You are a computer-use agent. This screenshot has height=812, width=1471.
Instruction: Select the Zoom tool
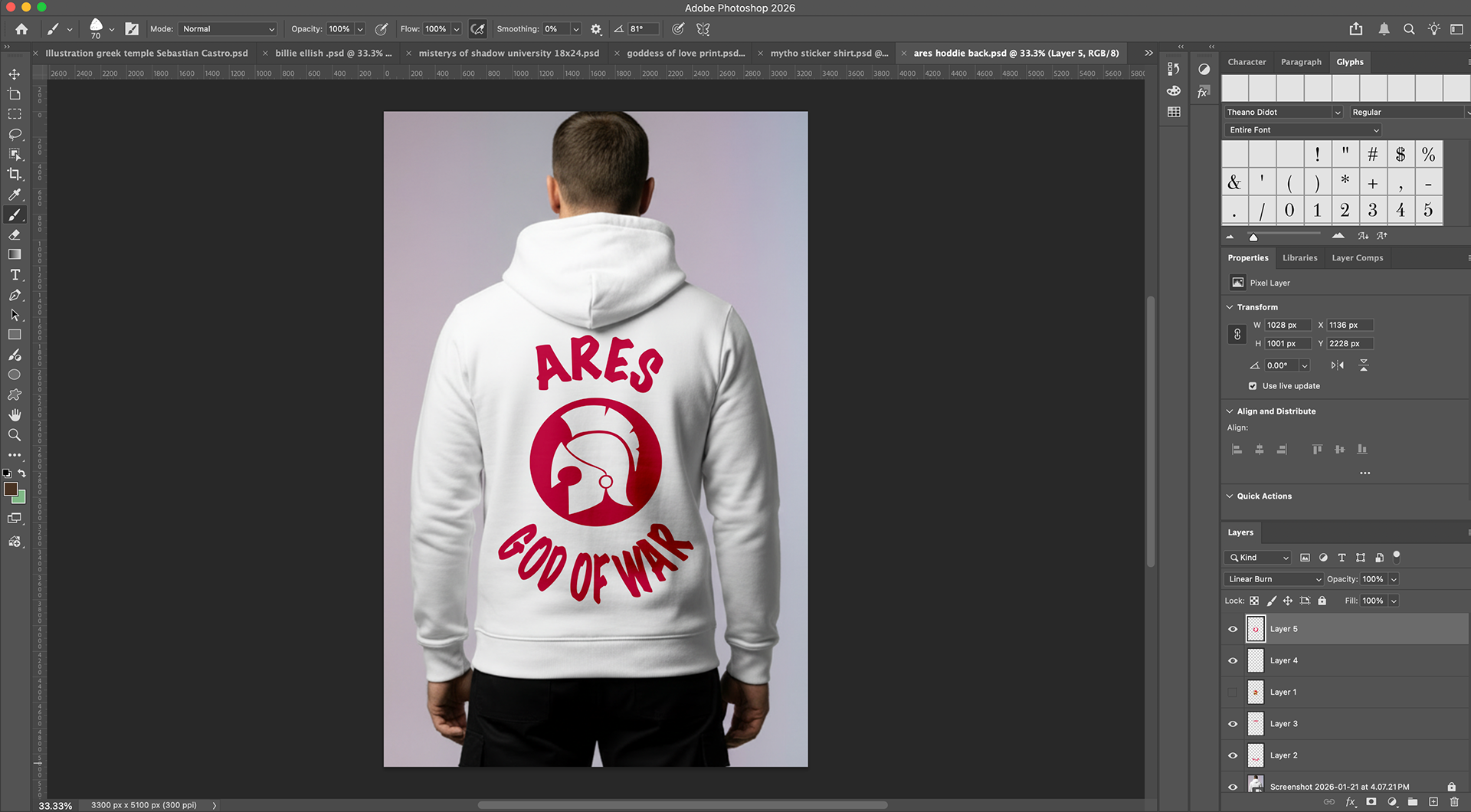(15, 434)
